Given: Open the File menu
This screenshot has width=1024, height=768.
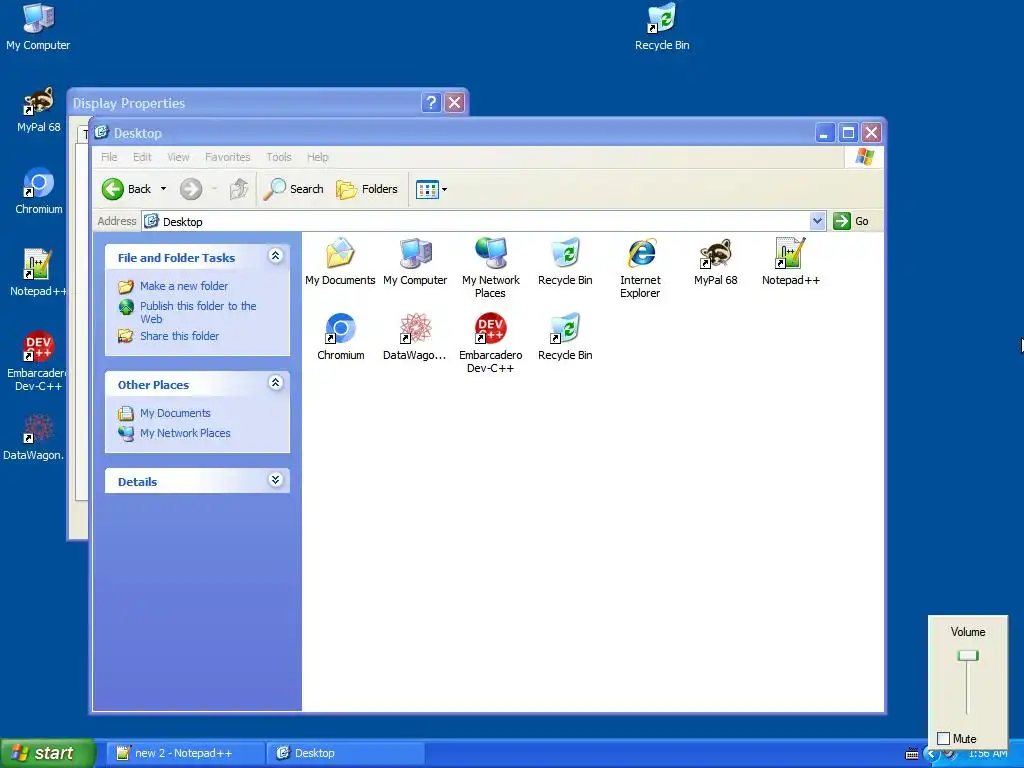Looking at the screenshot, I should [109, 157].
